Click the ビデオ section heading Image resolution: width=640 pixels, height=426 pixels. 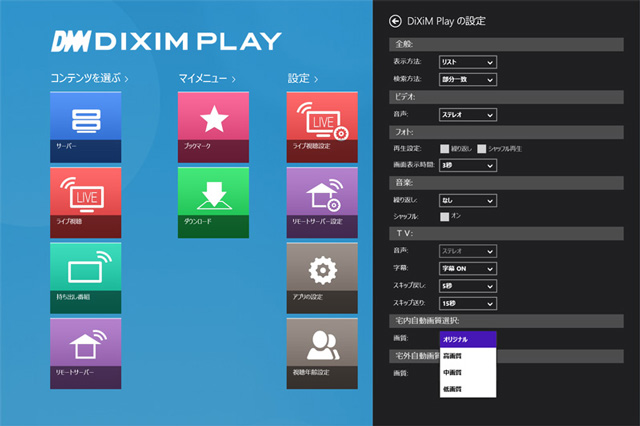[506, 97]
